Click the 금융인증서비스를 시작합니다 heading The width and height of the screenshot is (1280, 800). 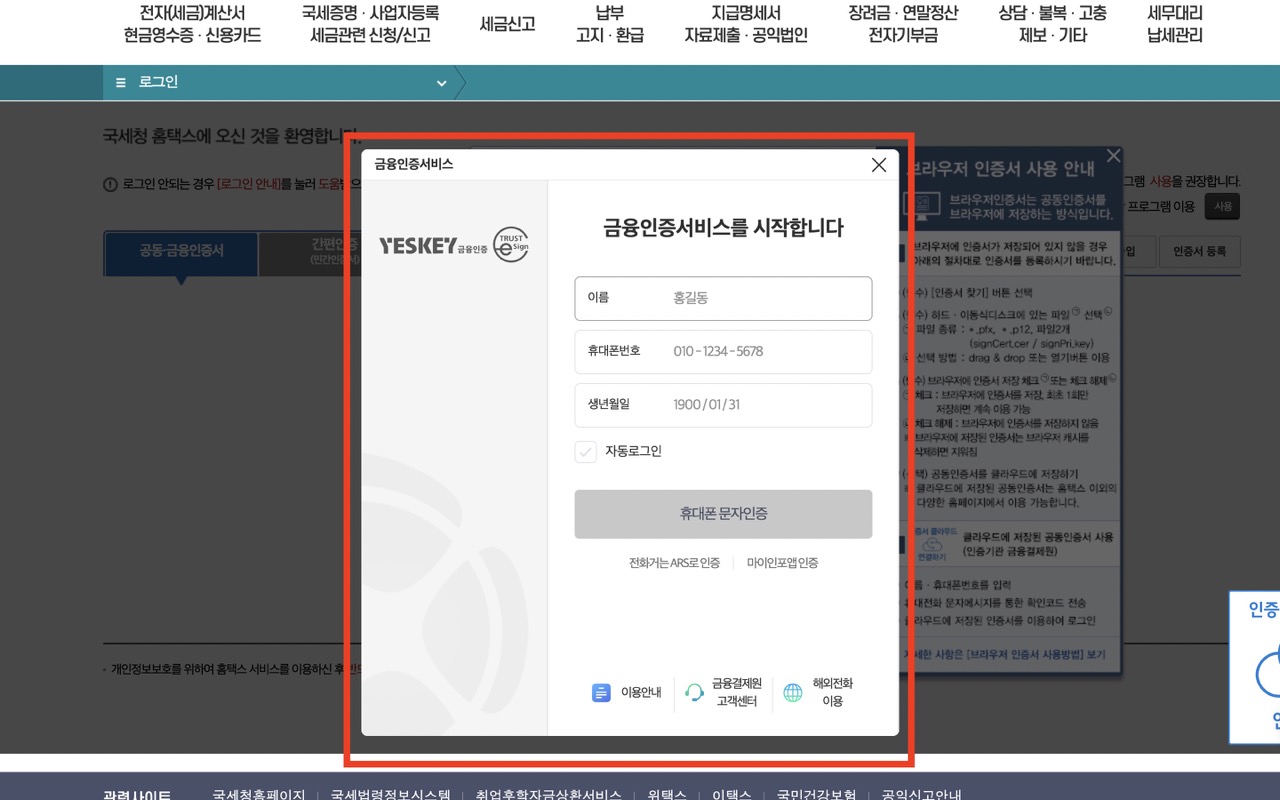(x=723, y=228)
